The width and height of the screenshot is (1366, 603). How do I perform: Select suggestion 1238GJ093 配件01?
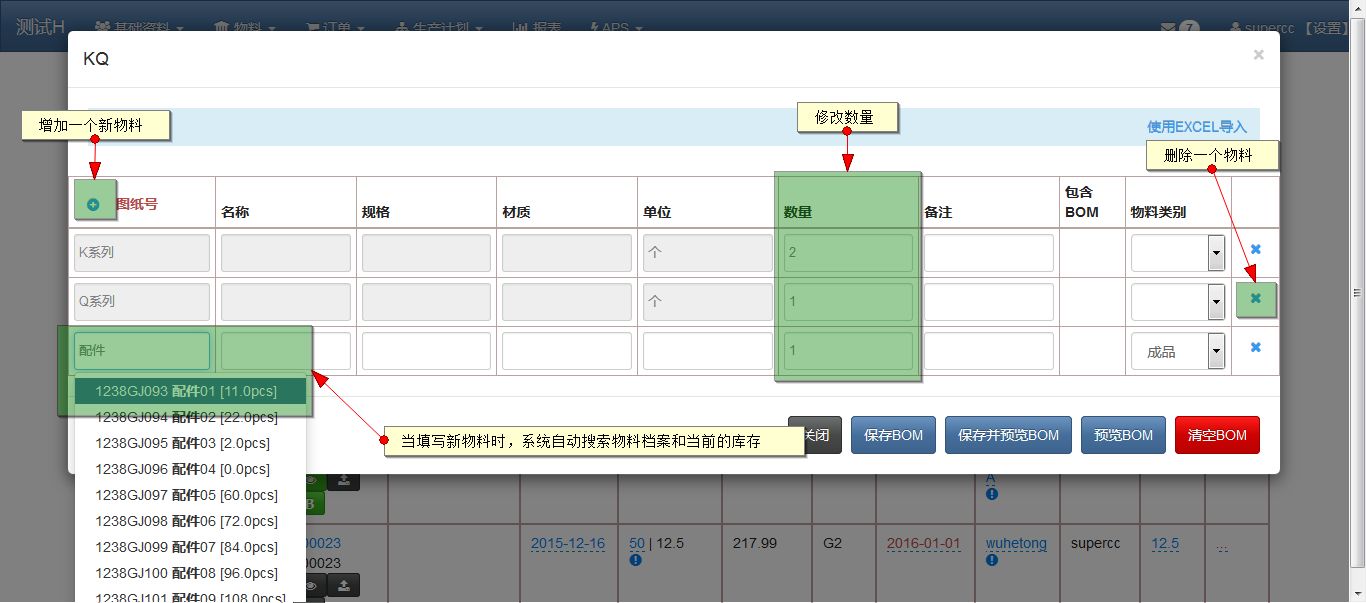pos(186,391)
